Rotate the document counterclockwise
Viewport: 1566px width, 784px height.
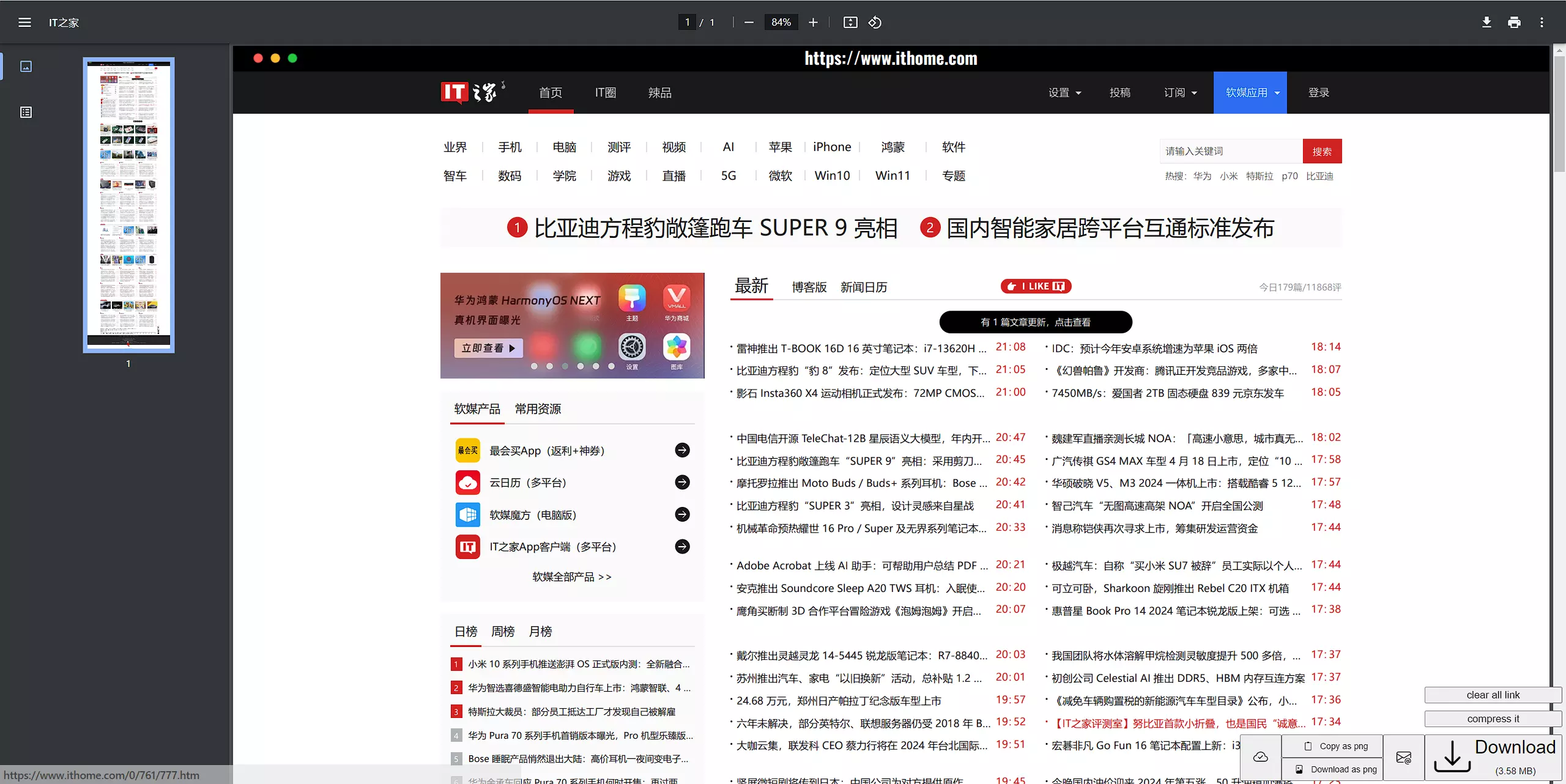pyautogui.click(x=875, y=23)
